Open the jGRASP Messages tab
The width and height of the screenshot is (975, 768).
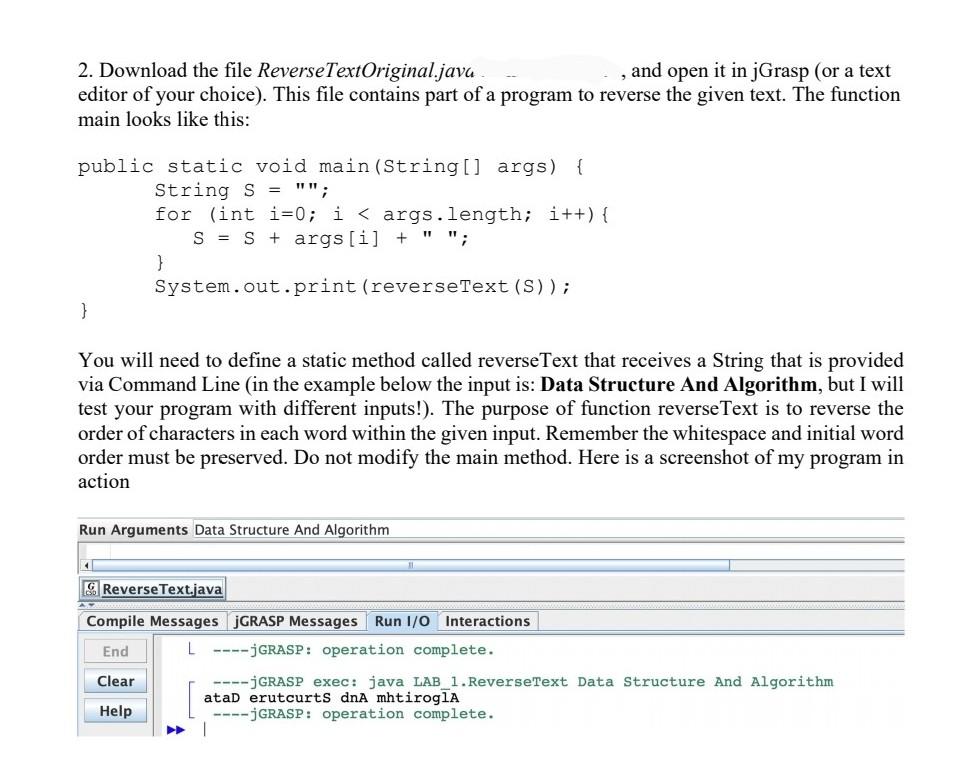[296, 621]
